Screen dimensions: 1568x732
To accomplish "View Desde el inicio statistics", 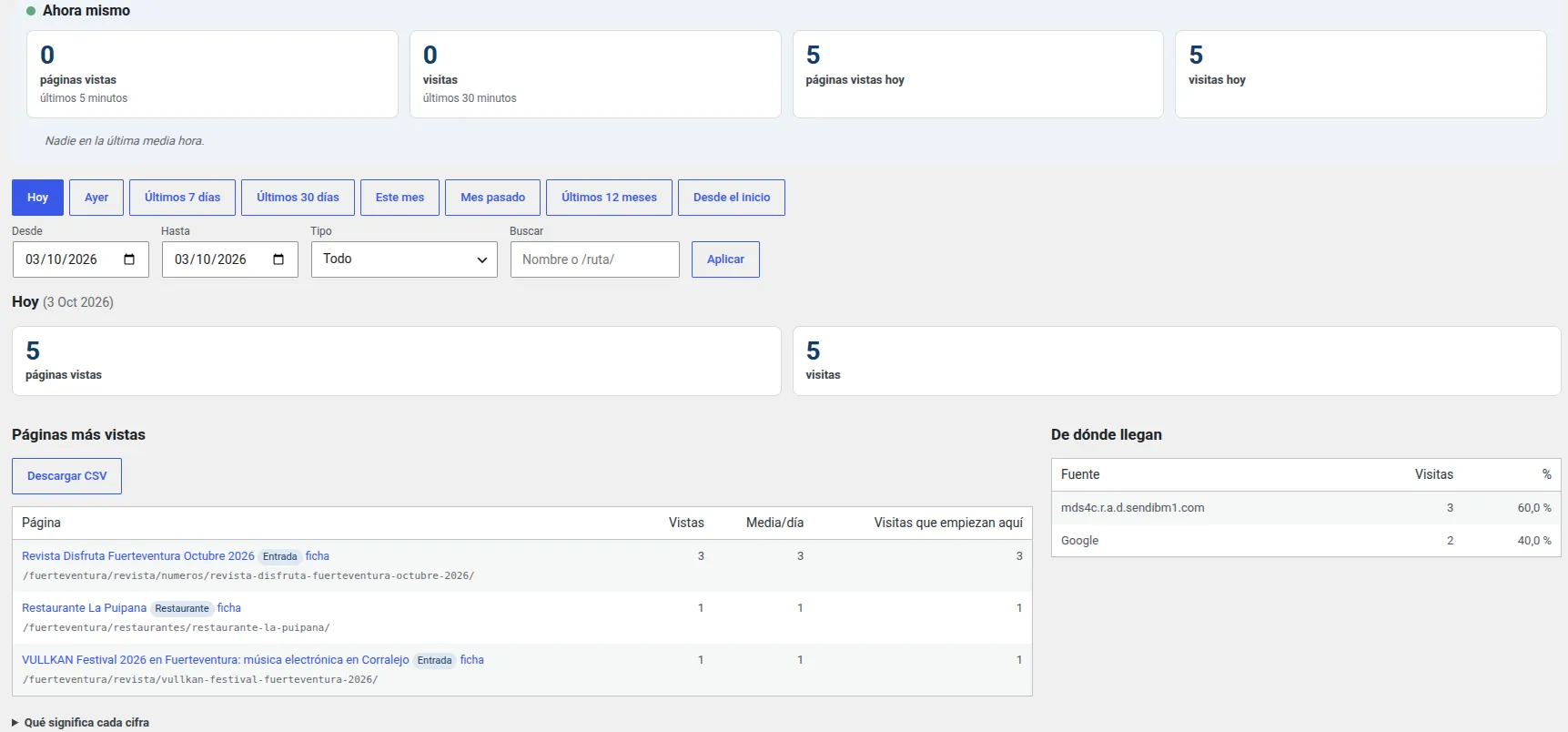I will pos(732,198).
